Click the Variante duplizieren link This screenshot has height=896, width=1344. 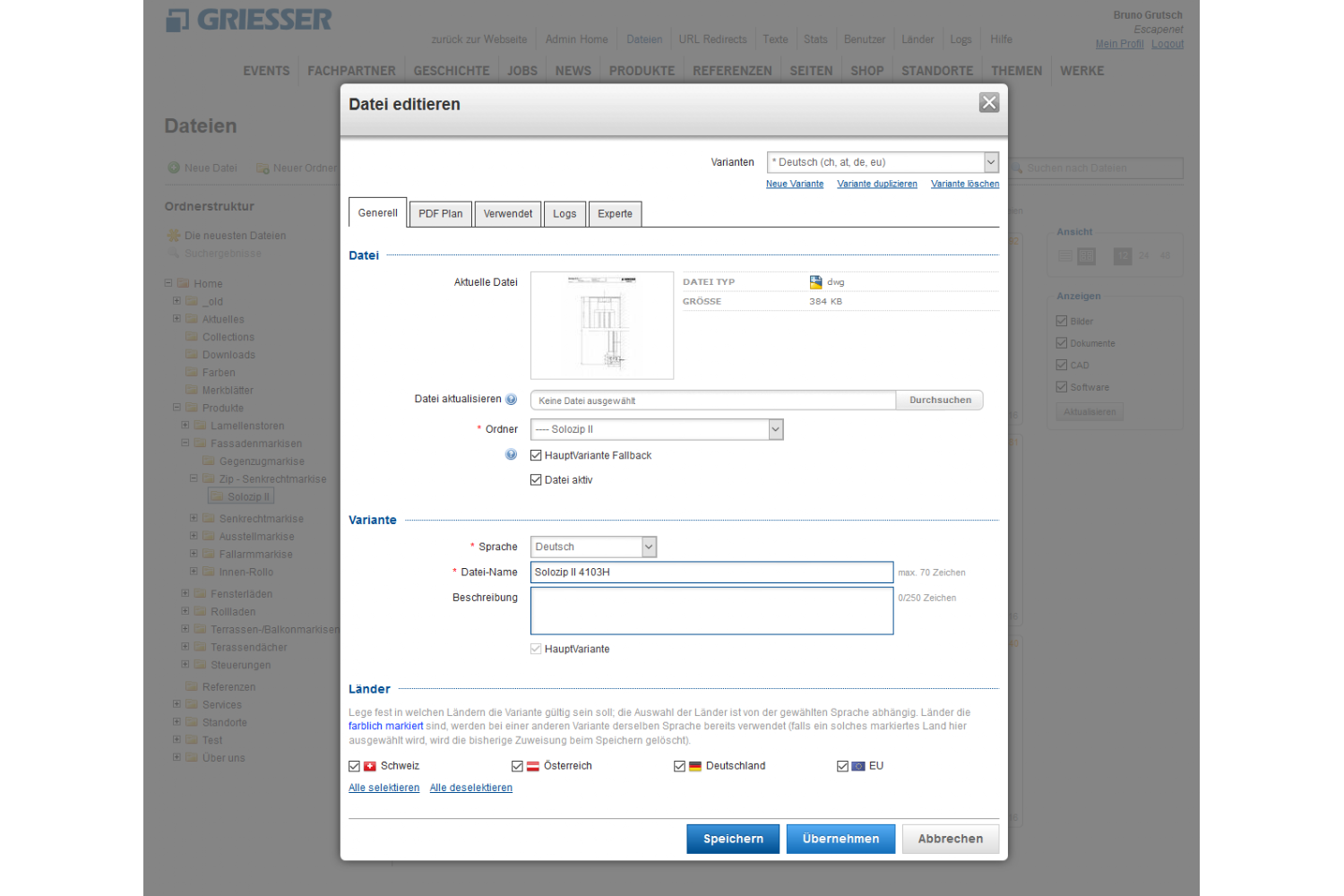[x=876, y=184]
